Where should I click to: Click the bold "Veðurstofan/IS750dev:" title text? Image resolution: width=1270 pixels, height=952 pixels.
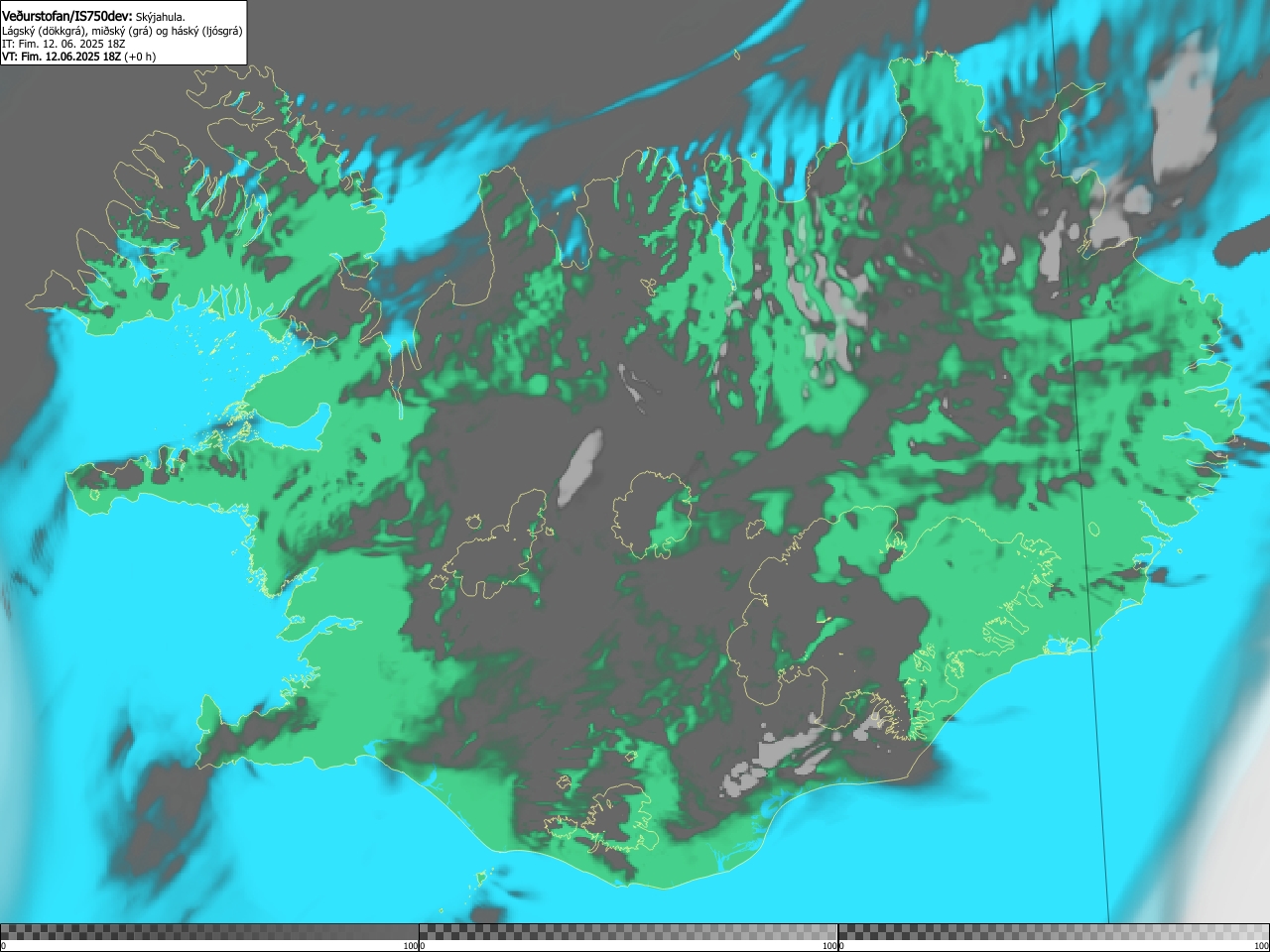(67, 17)
